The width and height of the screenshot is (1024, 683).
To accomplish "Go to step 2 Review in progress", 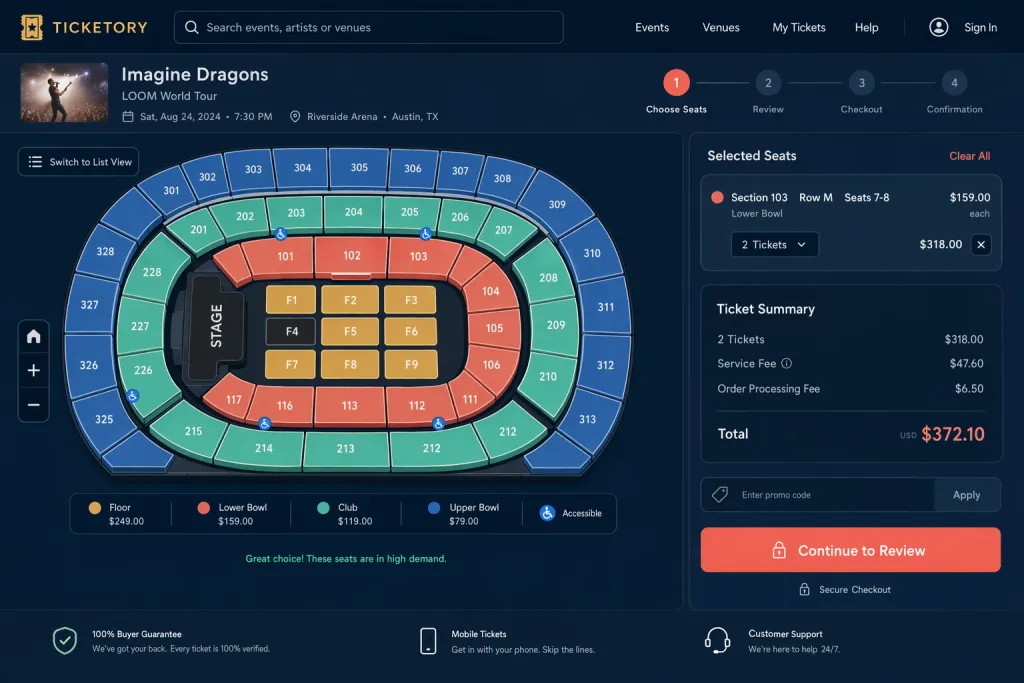I will (768, 83).
